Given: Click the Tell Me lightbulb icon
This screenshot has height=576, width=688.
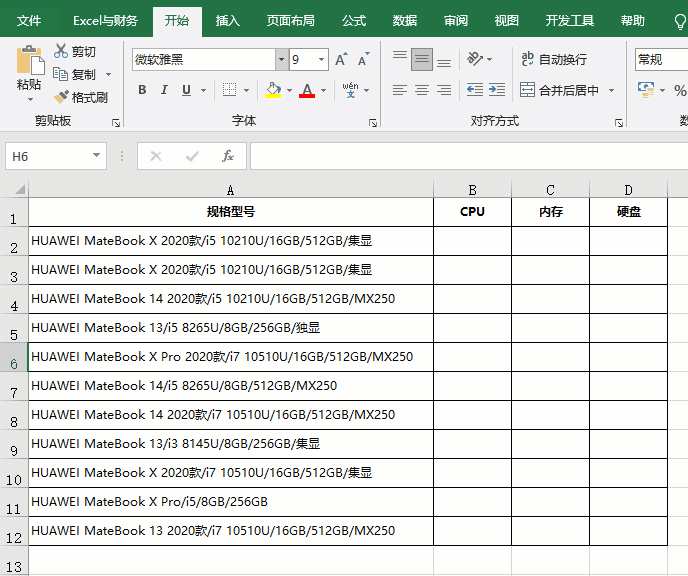Looking at the screenshot, I should pos(680,21).
